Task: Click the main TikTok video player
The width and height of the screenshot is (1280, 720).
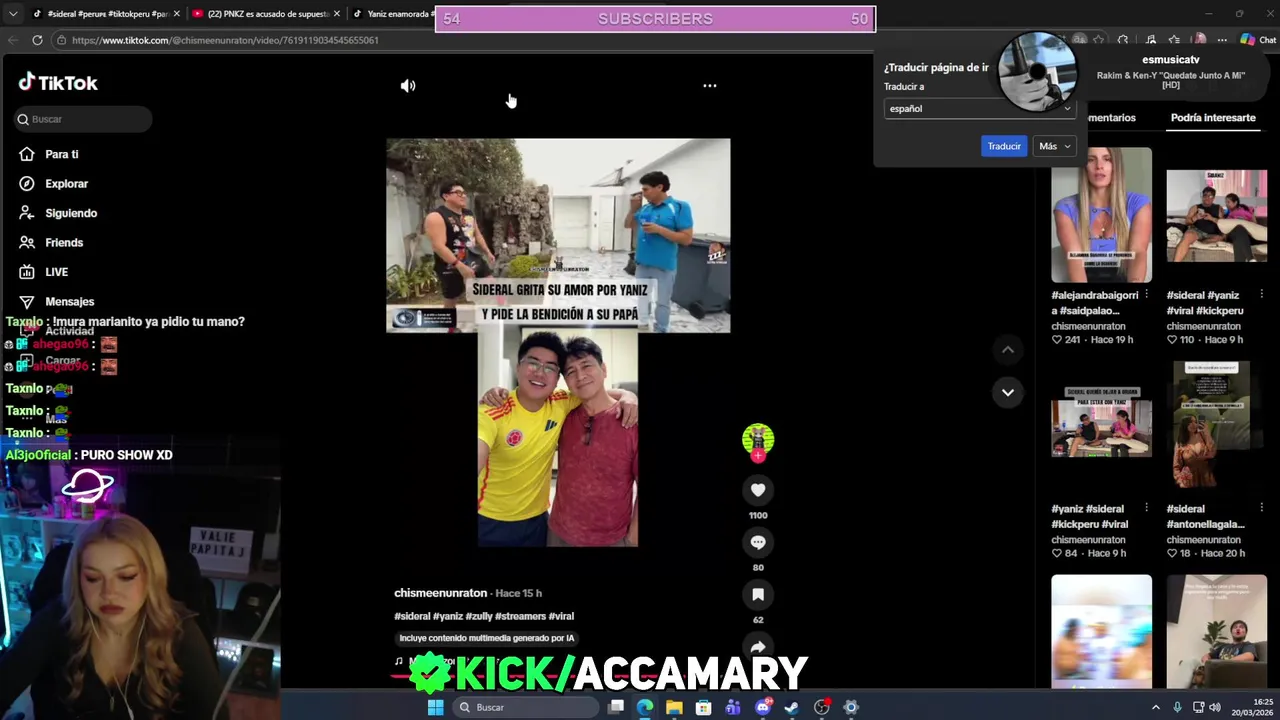Action: [x=558, y=342]
